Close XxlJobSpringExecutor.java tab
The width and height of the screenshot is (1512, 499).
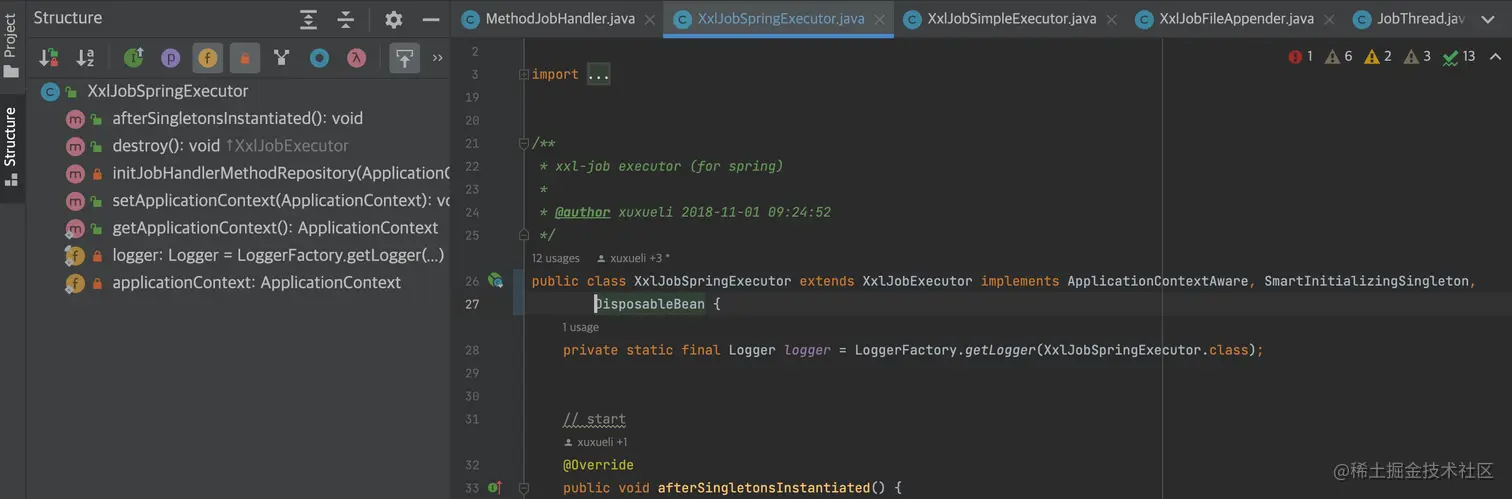880,19
